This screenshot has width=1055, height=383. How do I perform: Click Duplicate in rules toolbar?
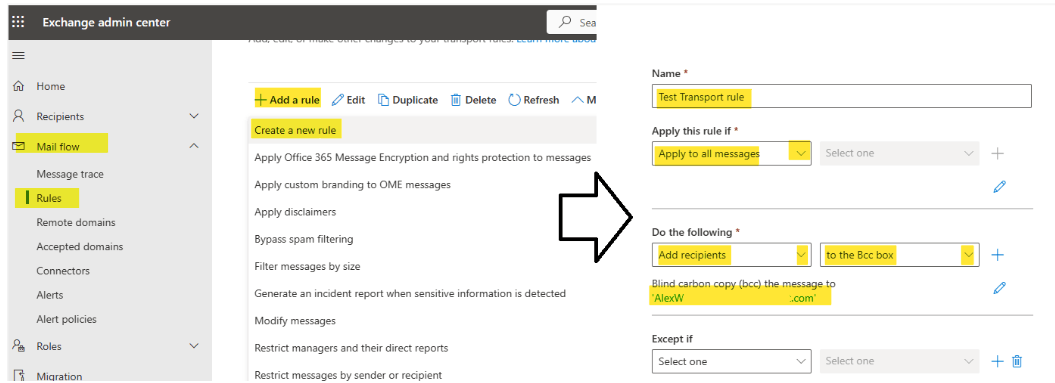pos(408,100)
